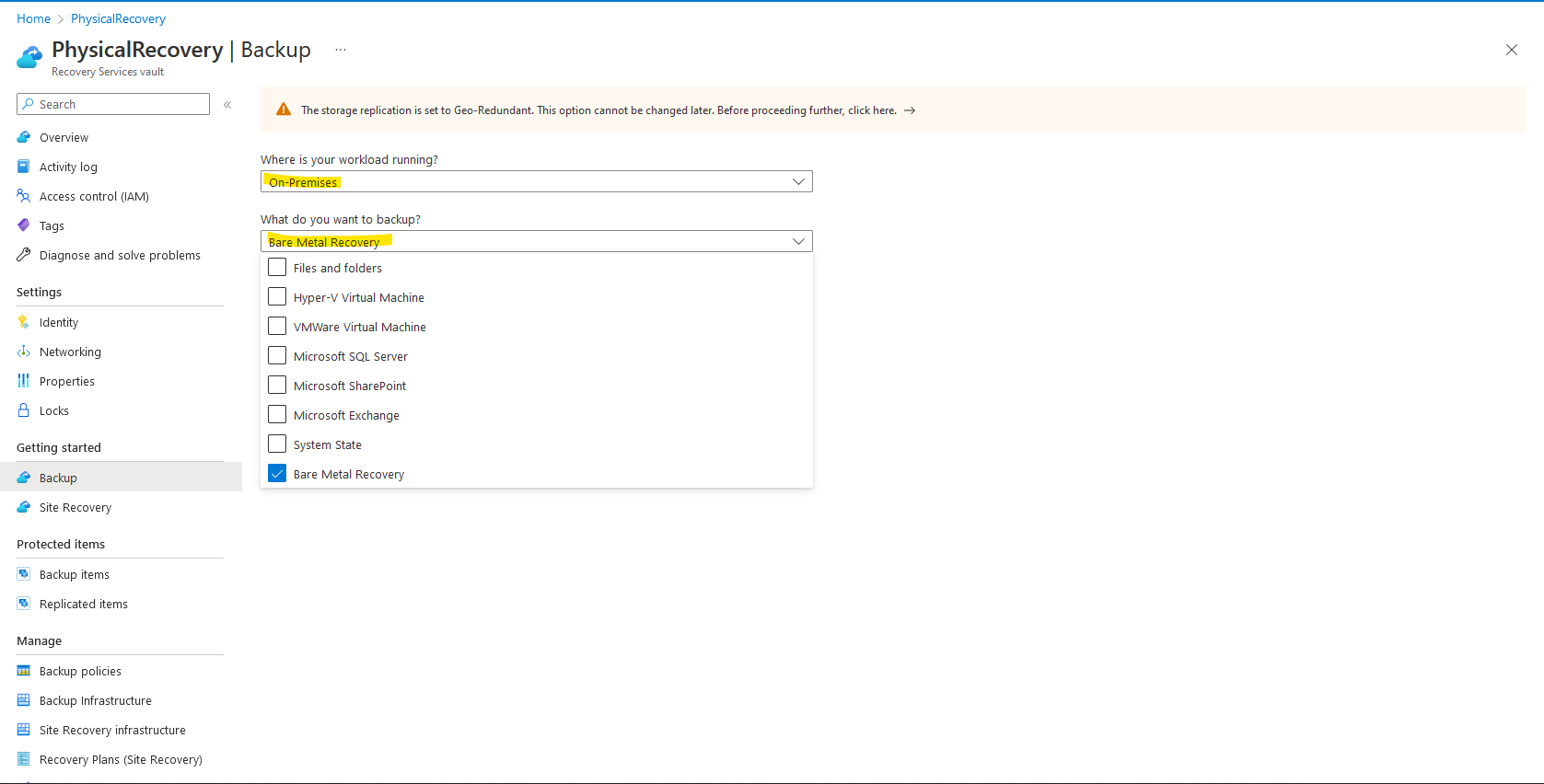Click the Activity log icon
Image resolution: width=1544 pixels, height=784 pixels.
24,167
